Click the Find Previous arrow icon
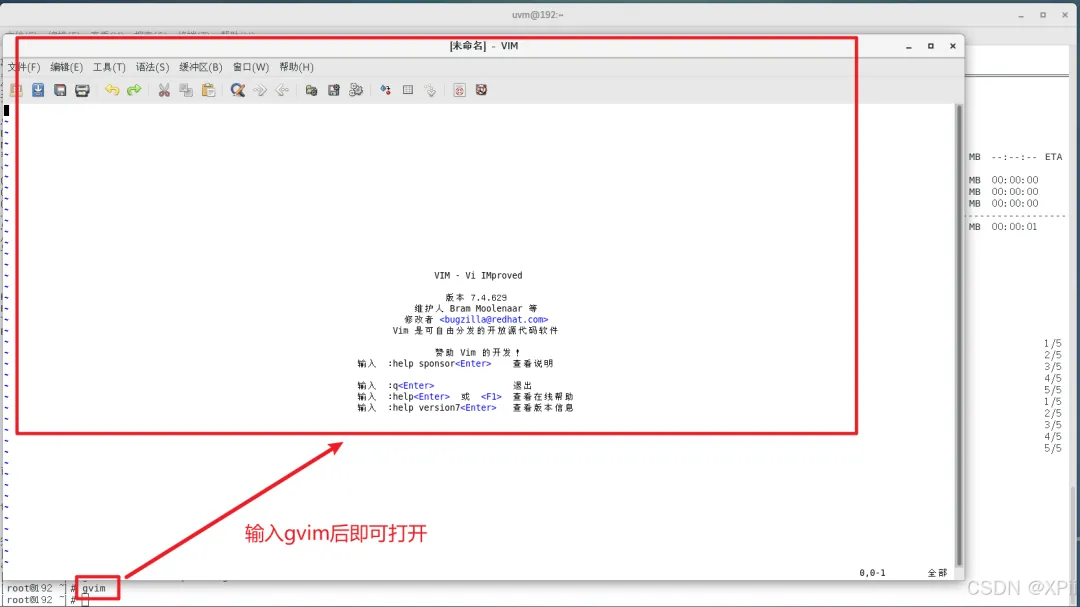Viewport: 1080px width, 607px height. point(282,90)
